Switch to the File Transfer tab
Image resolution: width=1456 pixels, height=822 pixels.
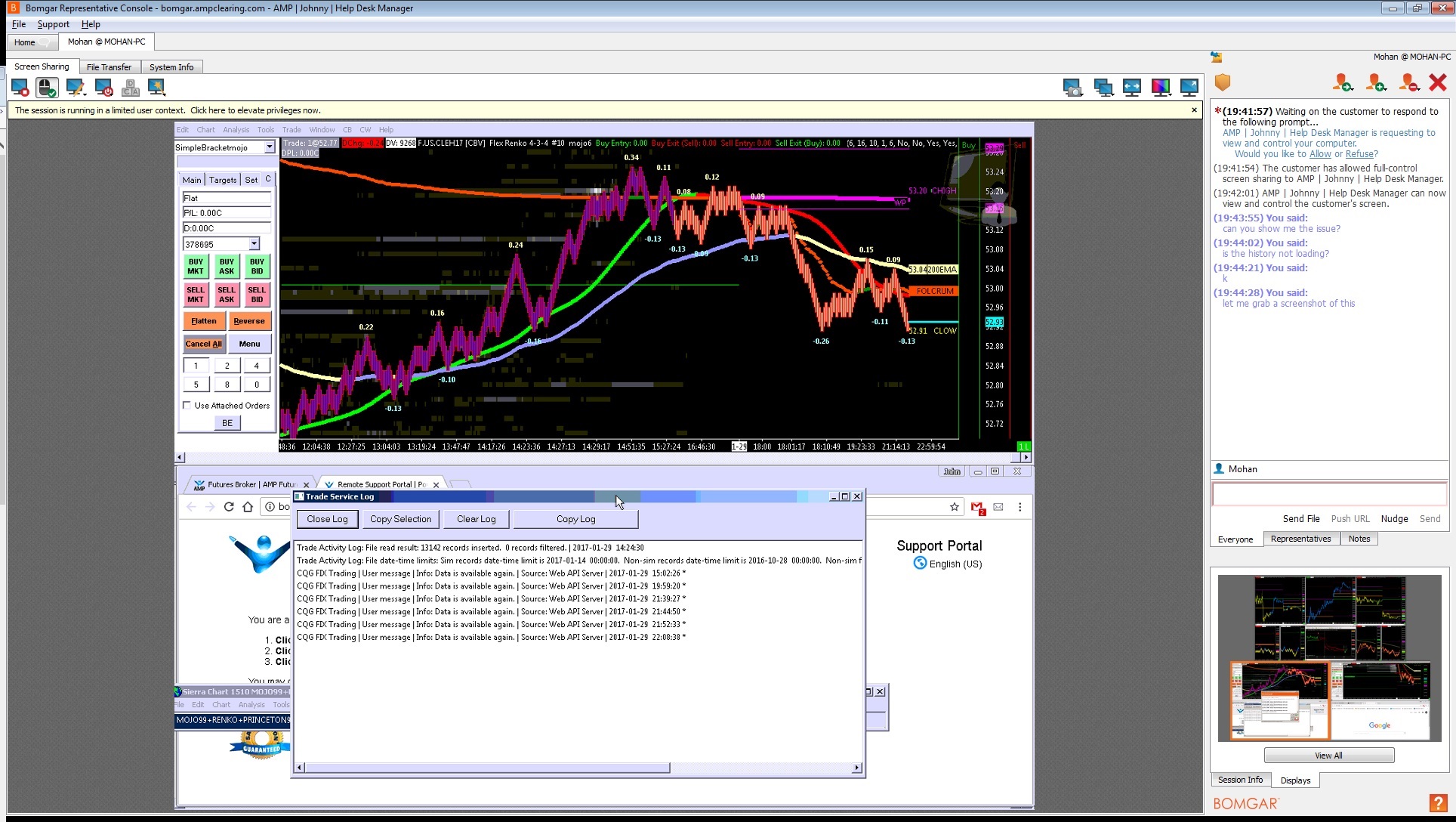[x=109, y=67]
